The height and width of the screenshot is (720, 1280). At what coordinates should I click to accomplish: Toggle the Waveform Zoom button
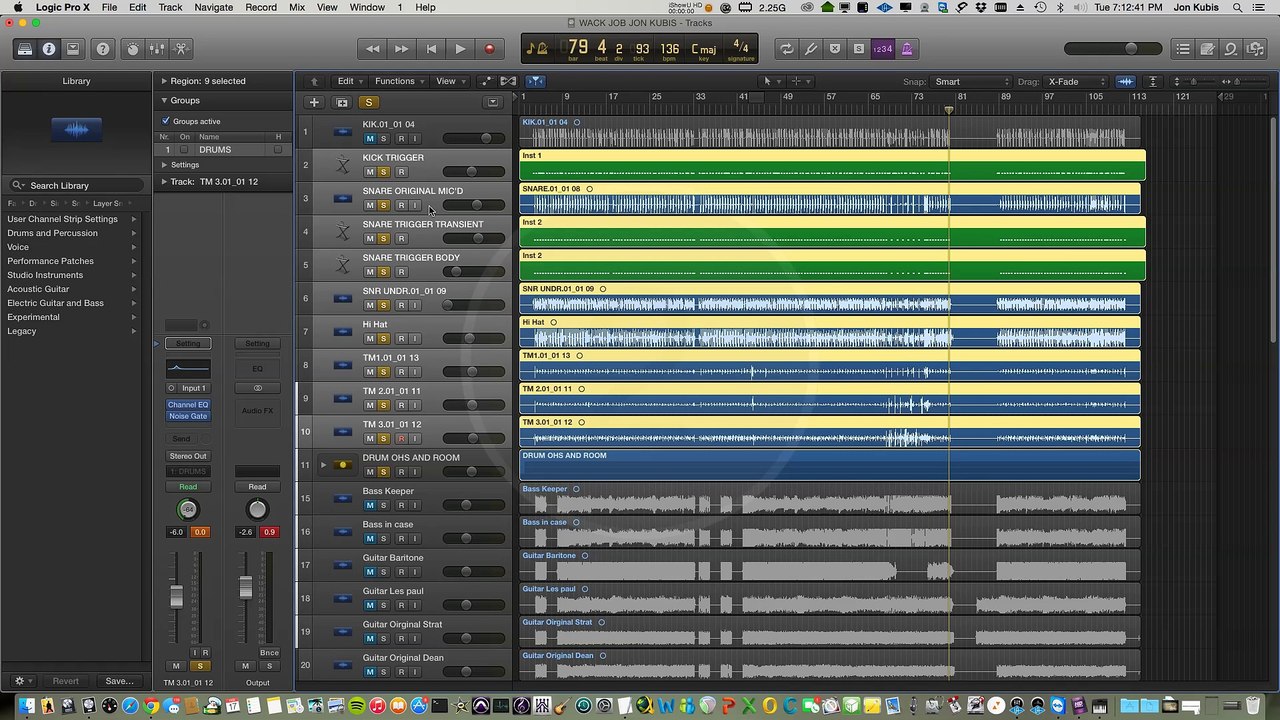click(1125, 81)
